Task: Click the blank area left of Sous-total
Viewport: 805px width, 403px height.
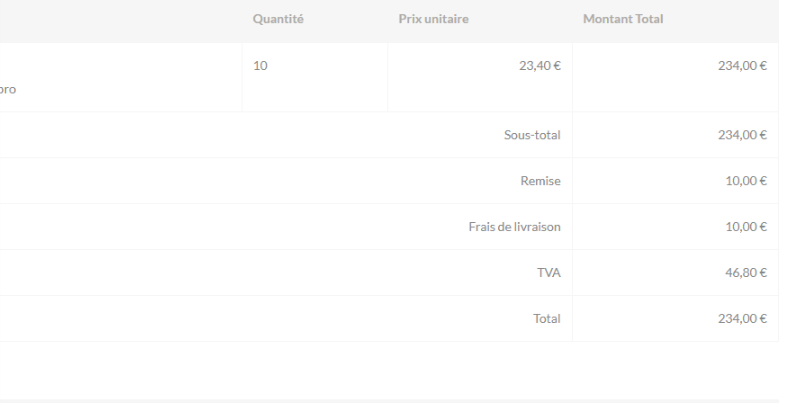Action: pyautogui.click(x=200, y=135)
